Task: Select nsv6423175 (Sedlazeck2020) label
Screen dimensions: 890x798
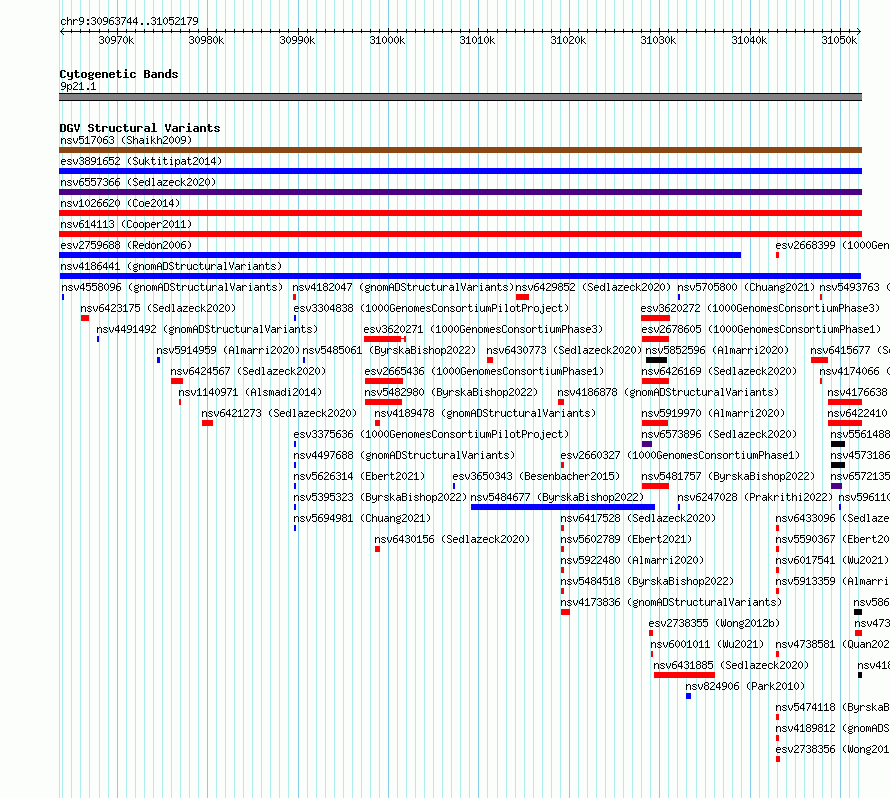Action: pos(158,308)
